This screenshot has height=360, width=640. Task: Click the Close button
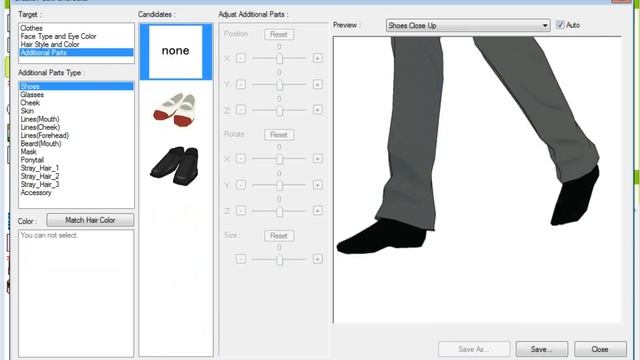600,349
